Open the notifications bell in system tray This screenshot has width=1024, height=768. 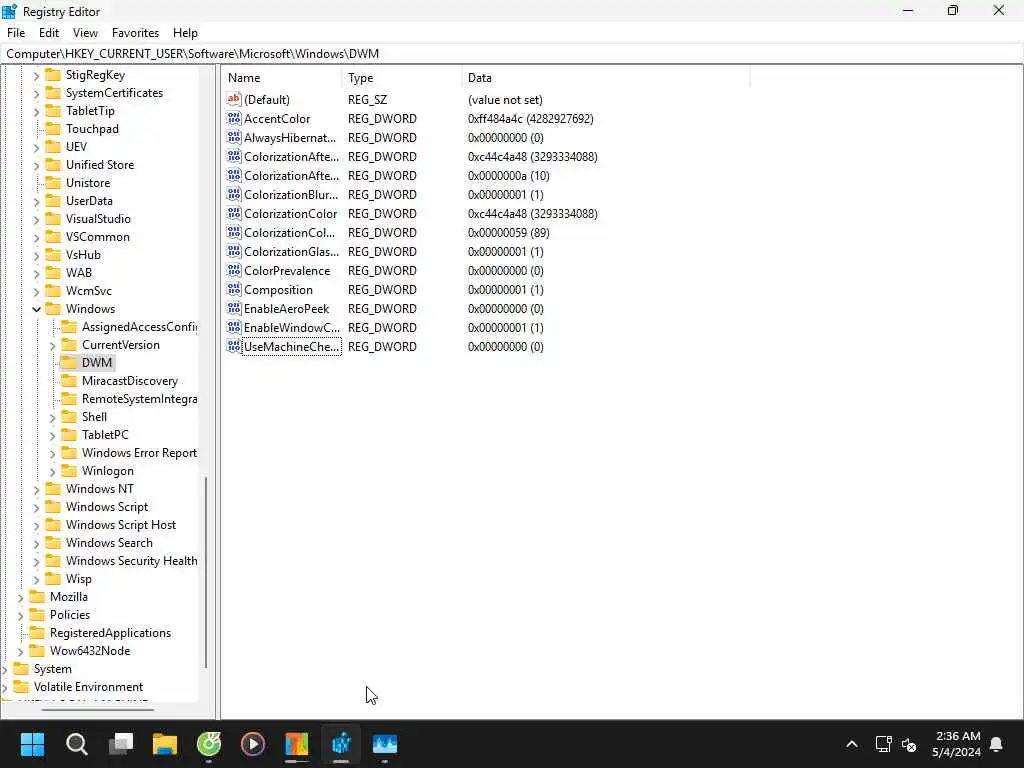[997, 744]
